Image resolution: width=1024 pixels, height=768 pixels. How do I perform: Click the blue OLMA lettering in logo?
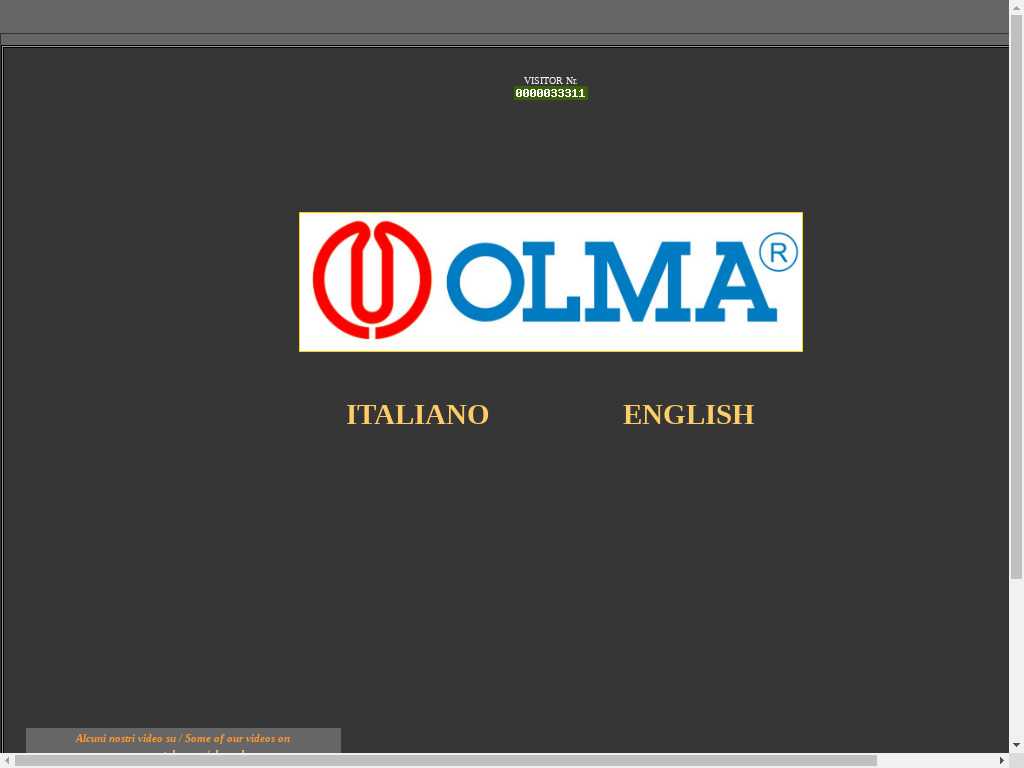[x=610, y=281]
